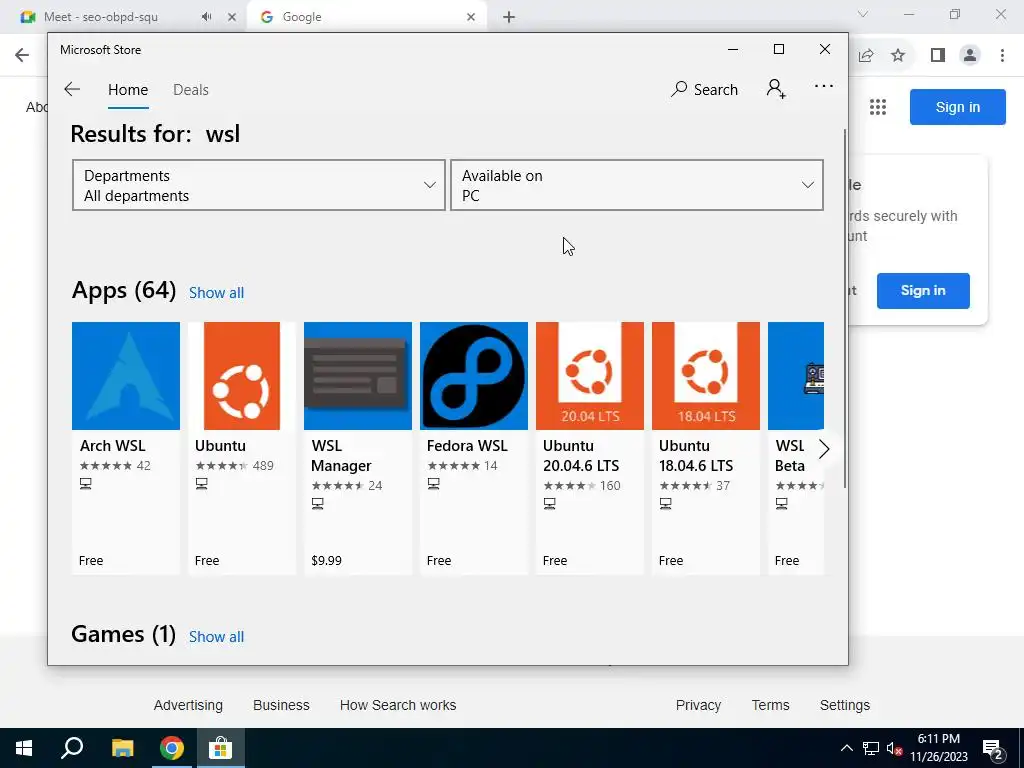Click the sign-in account icon in Store
Screen dimensions: 1024x768
tap(776, 88)
